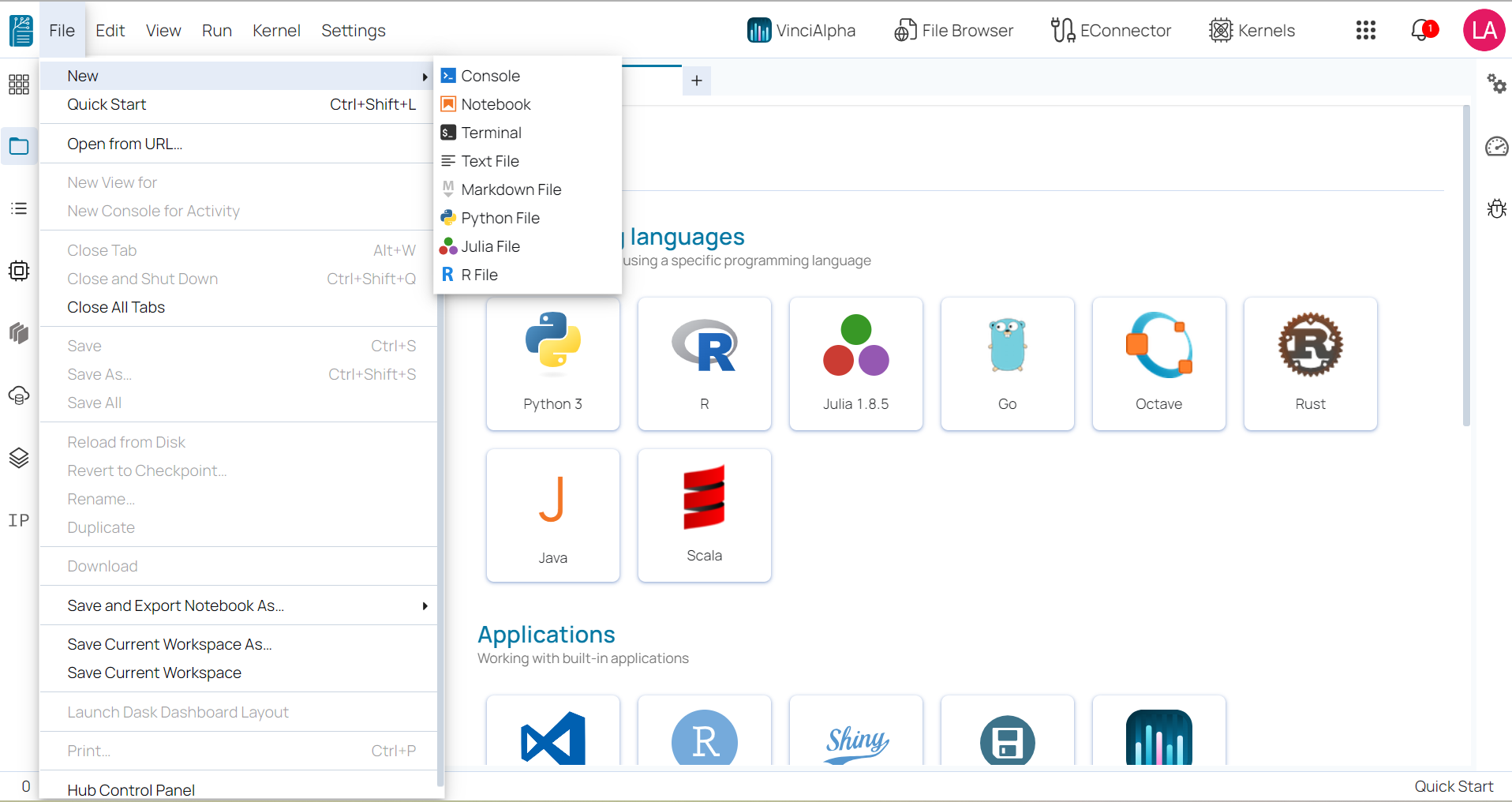Click the launcher vertical scrollbar
The width and height of the screenshot is (1512, 802).
click(x=1466, y=266)
